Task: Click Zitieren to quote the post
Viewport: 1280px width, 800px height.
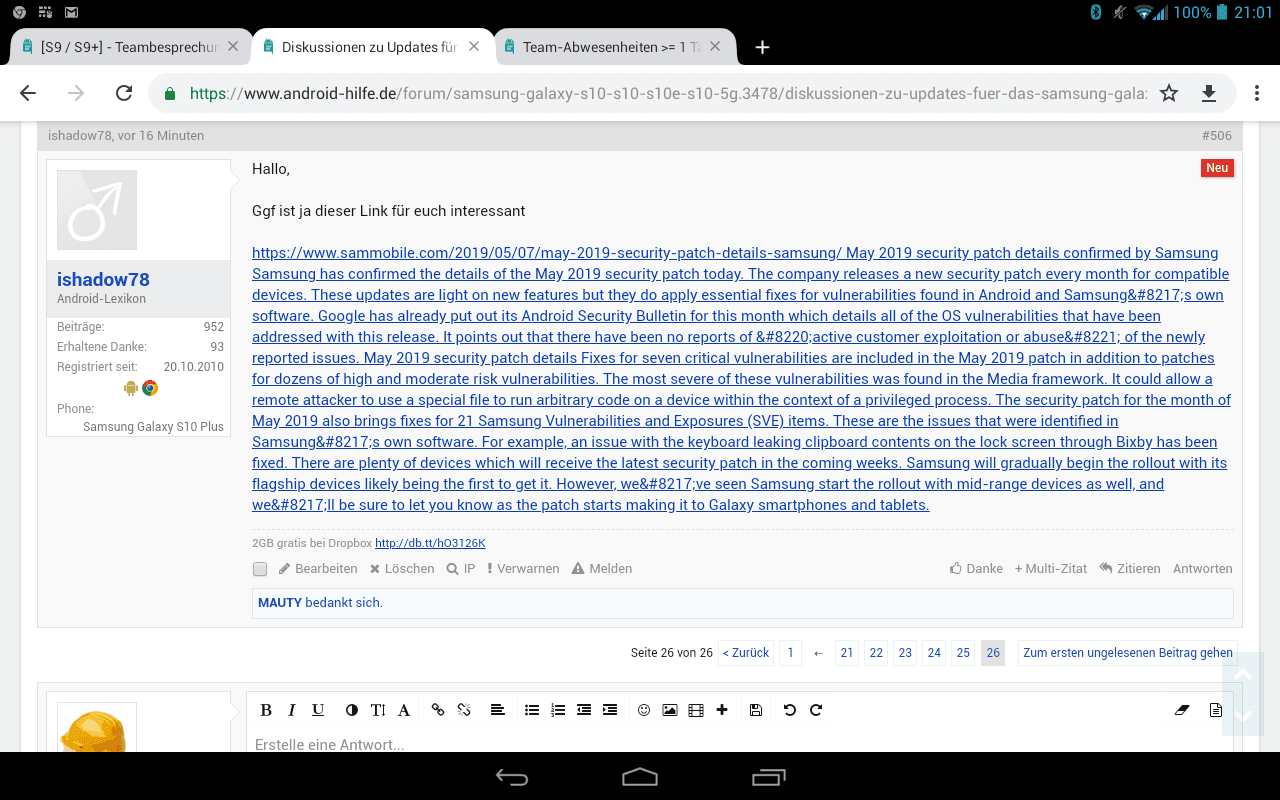Action: click(x=1130, y=568)
